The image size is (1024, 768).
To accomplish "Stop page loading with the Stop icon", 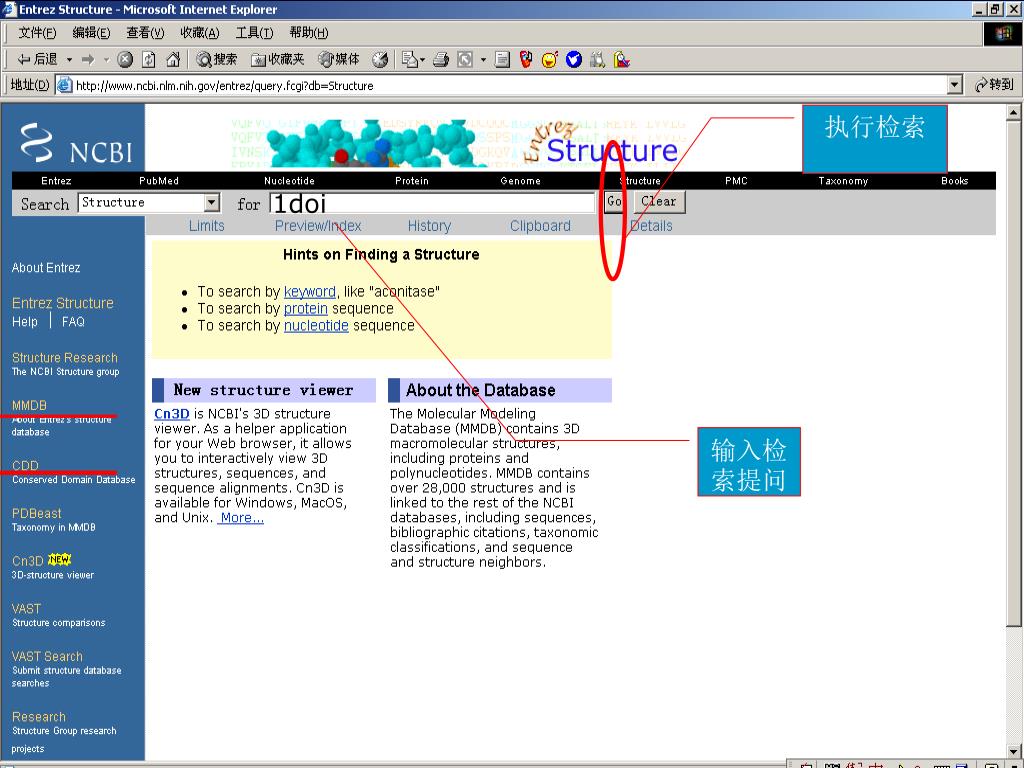I will pos(125,59).
